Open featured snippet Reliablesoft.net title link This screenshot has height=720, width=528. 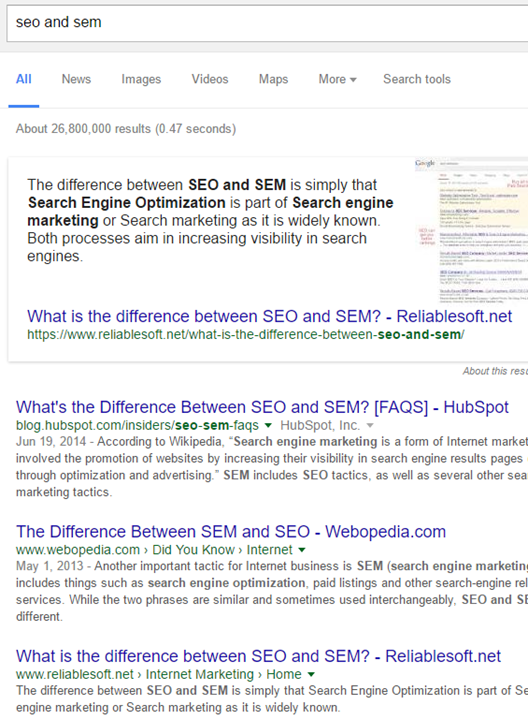click(270, 316)
